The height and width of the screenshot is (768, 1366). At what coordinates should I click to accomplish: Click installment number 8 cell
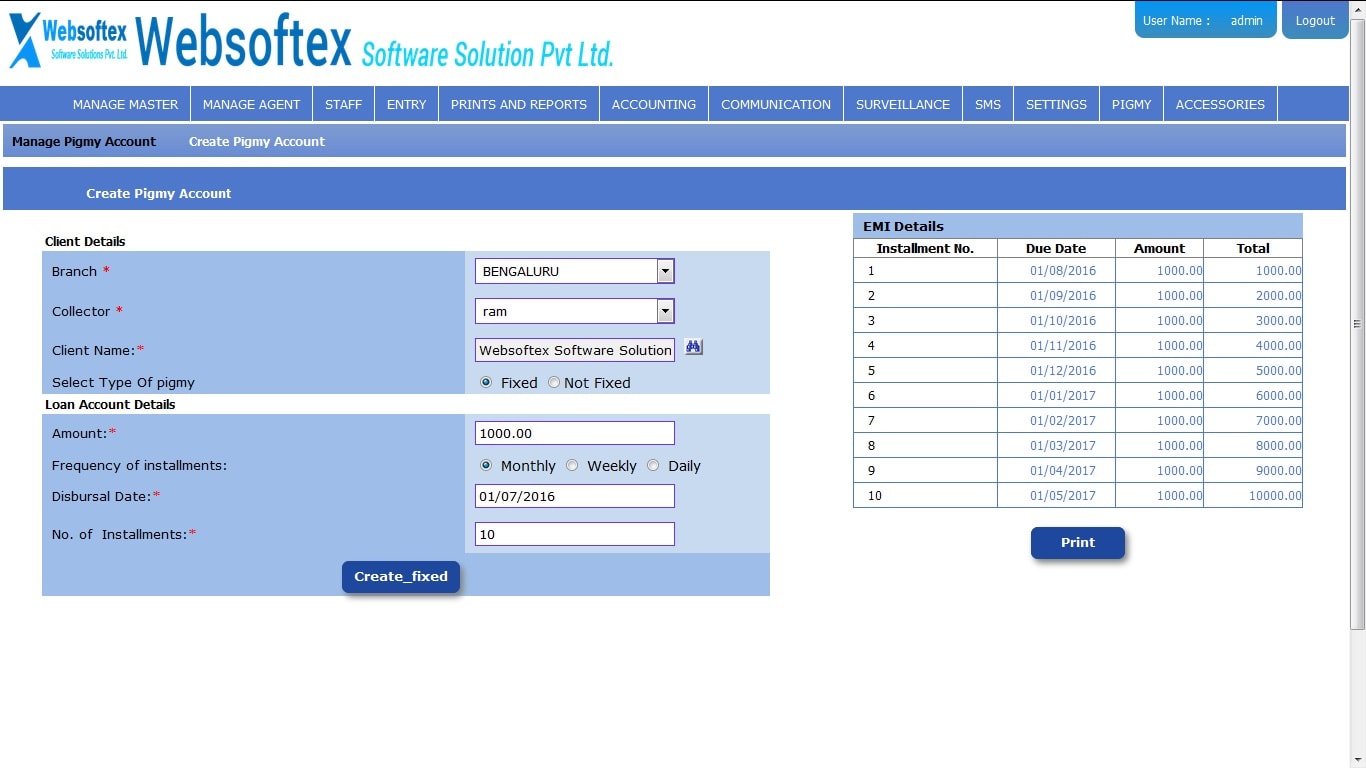[925, 445]
